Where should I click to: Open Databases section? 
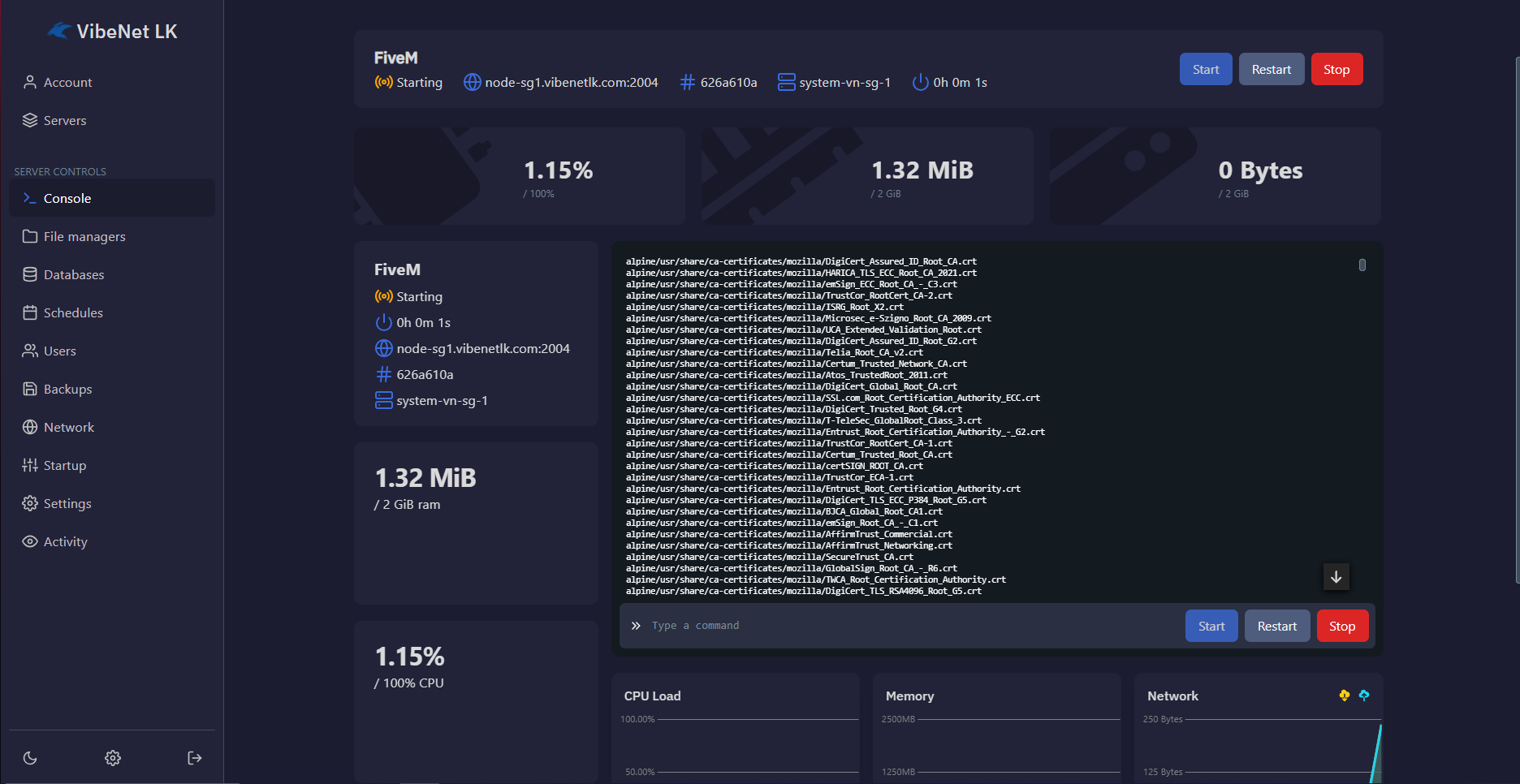tap(112, 274)
